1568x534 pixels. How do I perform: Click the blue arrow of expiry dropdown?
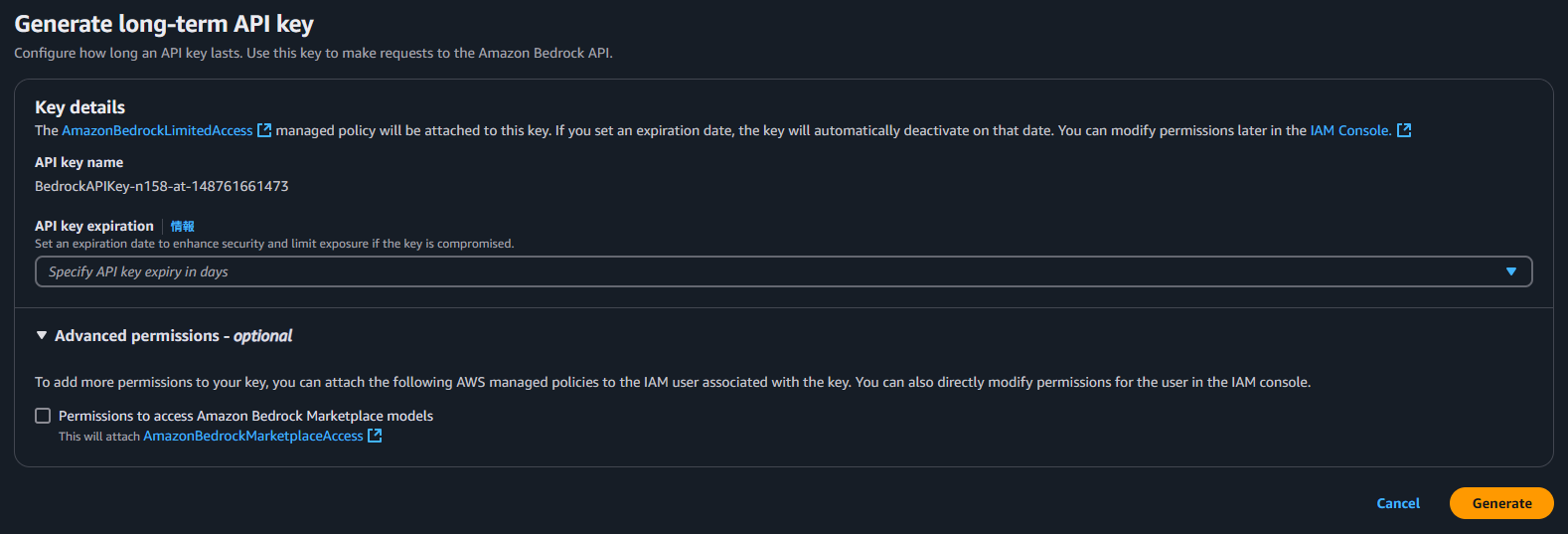(x=1511, y=271)
